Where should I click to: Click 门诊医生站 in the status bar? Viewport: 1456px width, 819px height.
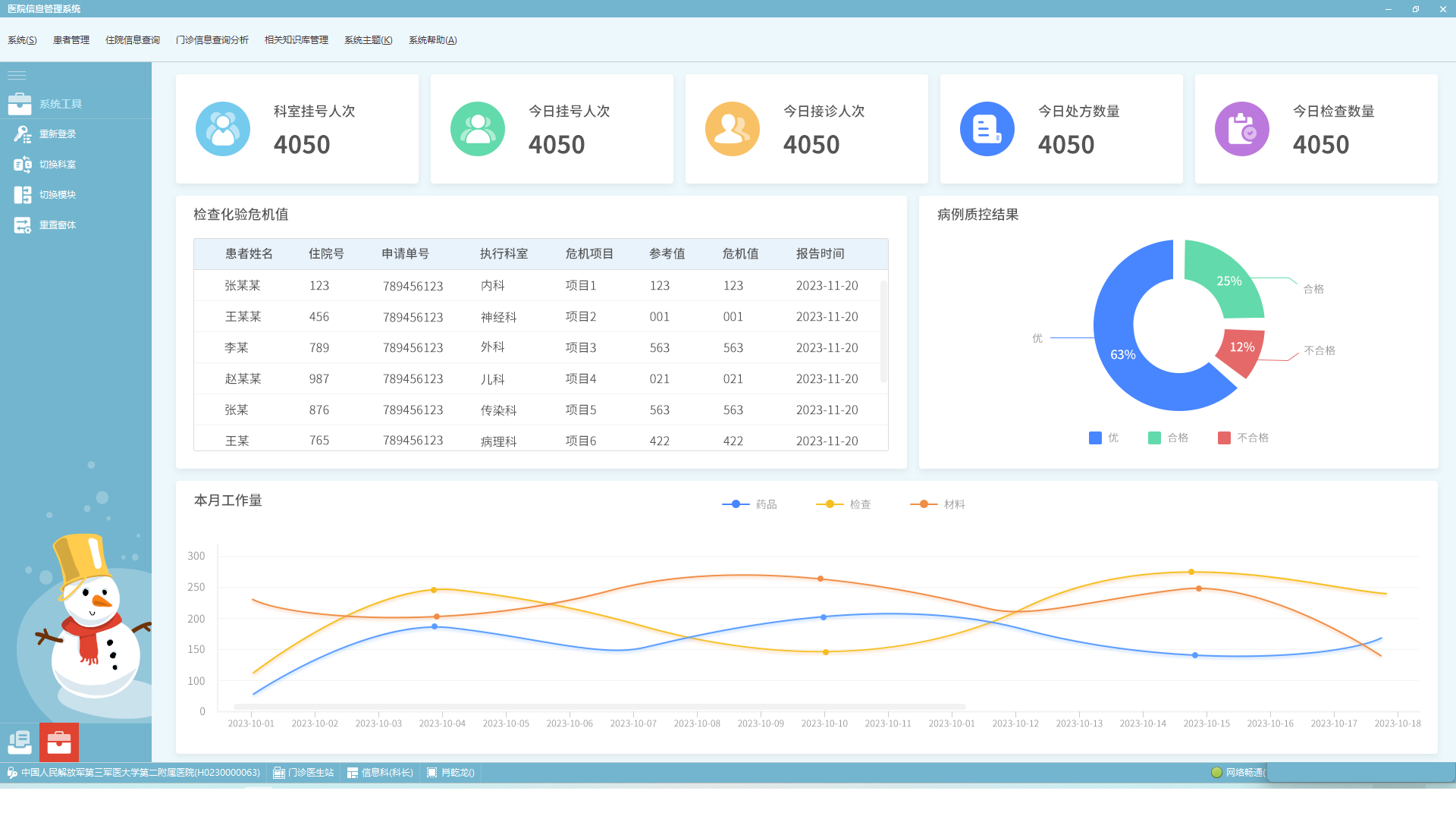point(304,773)
